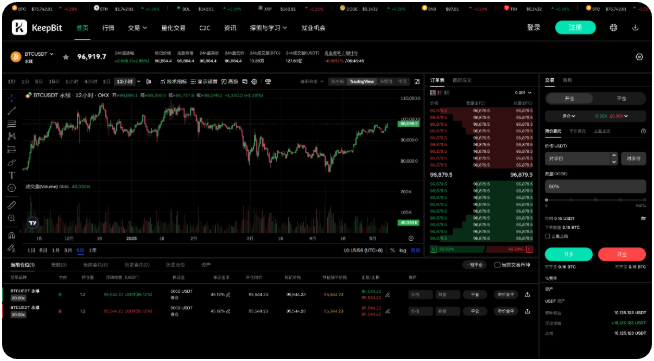Expand the BTCUSDT trading pair dropdown

click(52, 54)
